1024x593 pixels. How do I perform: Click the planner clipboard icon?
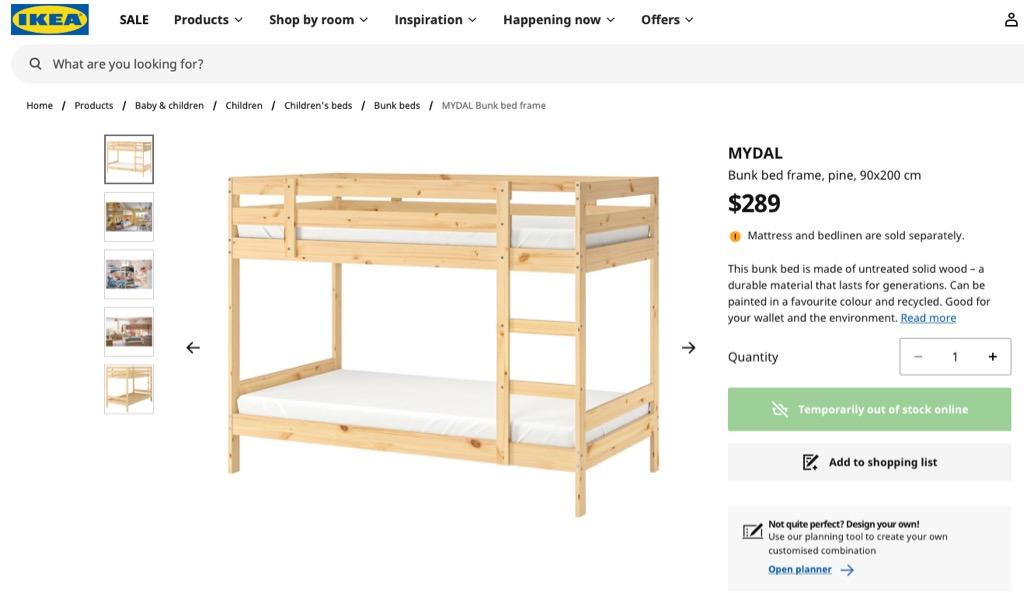tap(750, 531)
